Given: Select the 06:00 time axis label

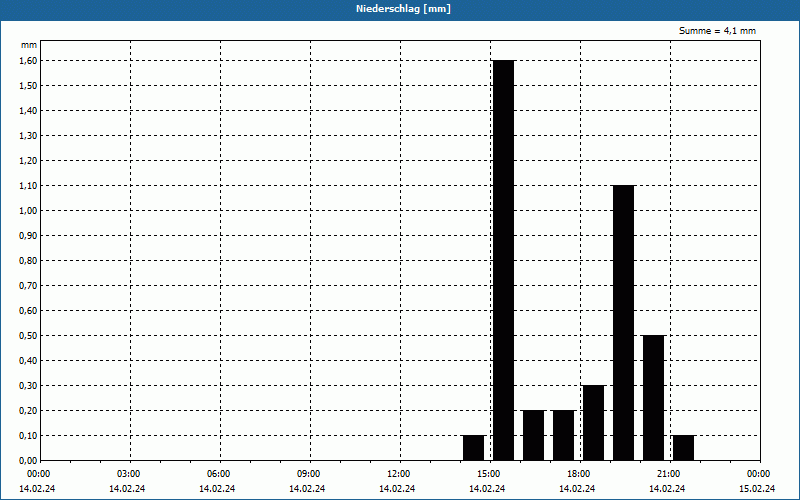Looking at the screenshot, I should pos(219,474).
